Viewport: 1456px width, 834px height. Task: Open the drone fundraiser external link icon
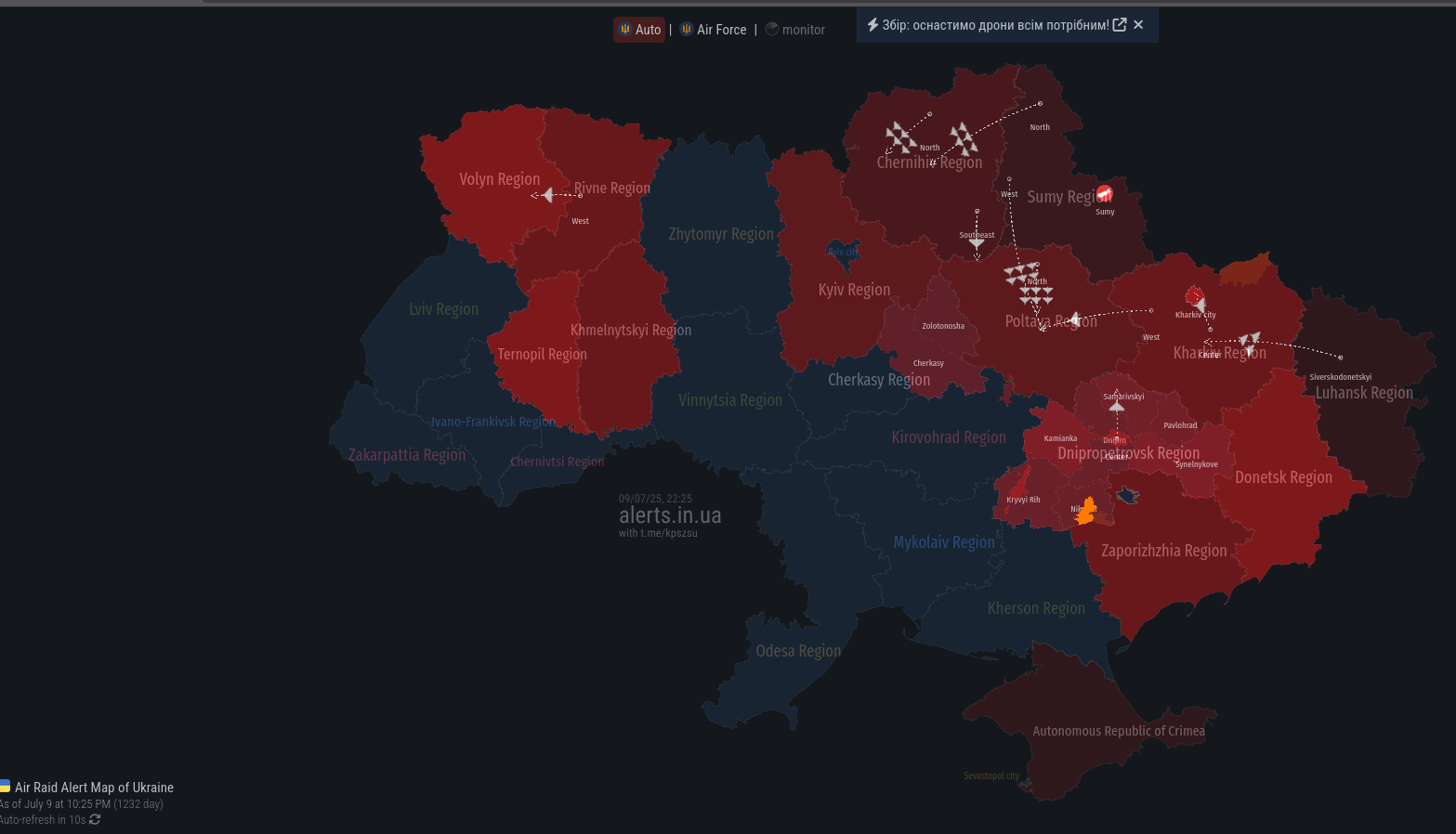click(x=1120, y=25)
